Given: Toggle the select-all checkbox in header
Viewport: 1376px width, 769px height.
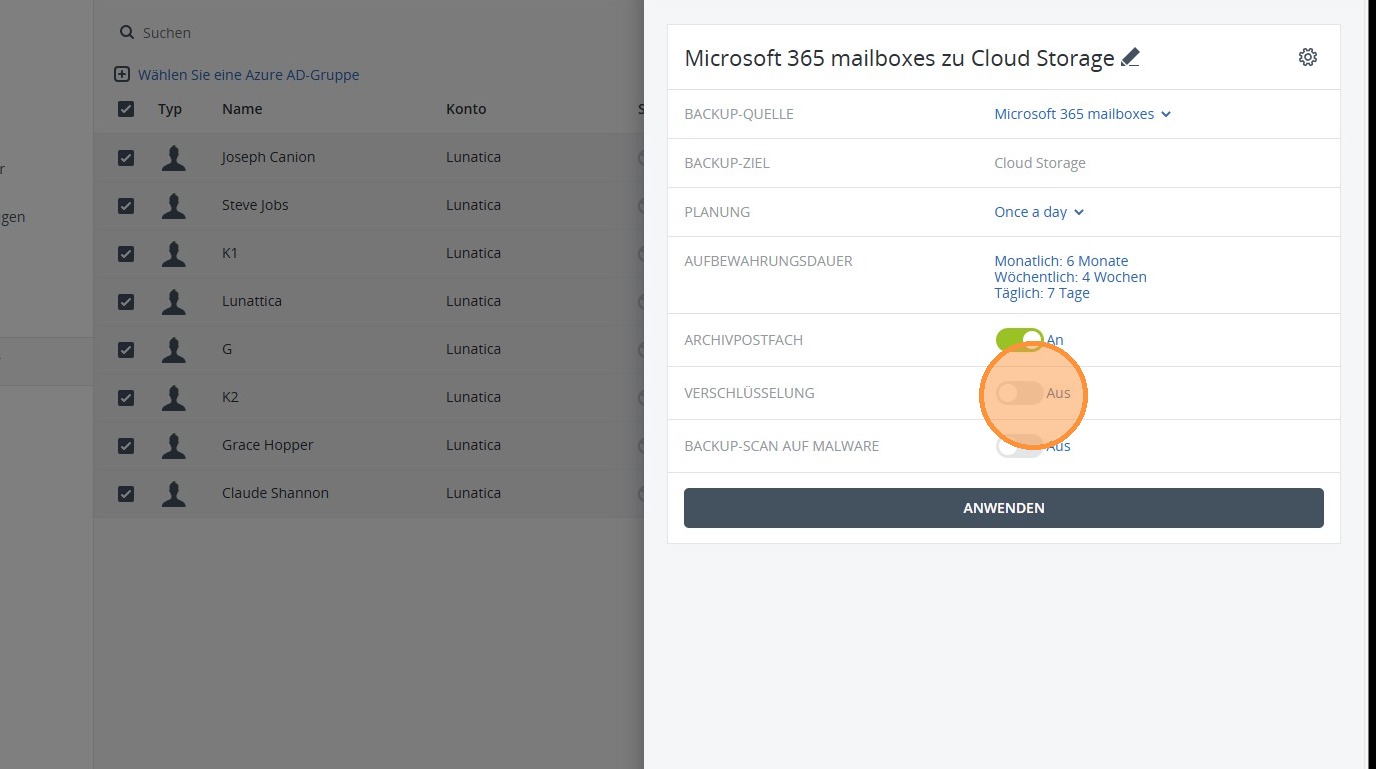Looking at the screenshot, I should pyautogui.click(x=126, y=109).
